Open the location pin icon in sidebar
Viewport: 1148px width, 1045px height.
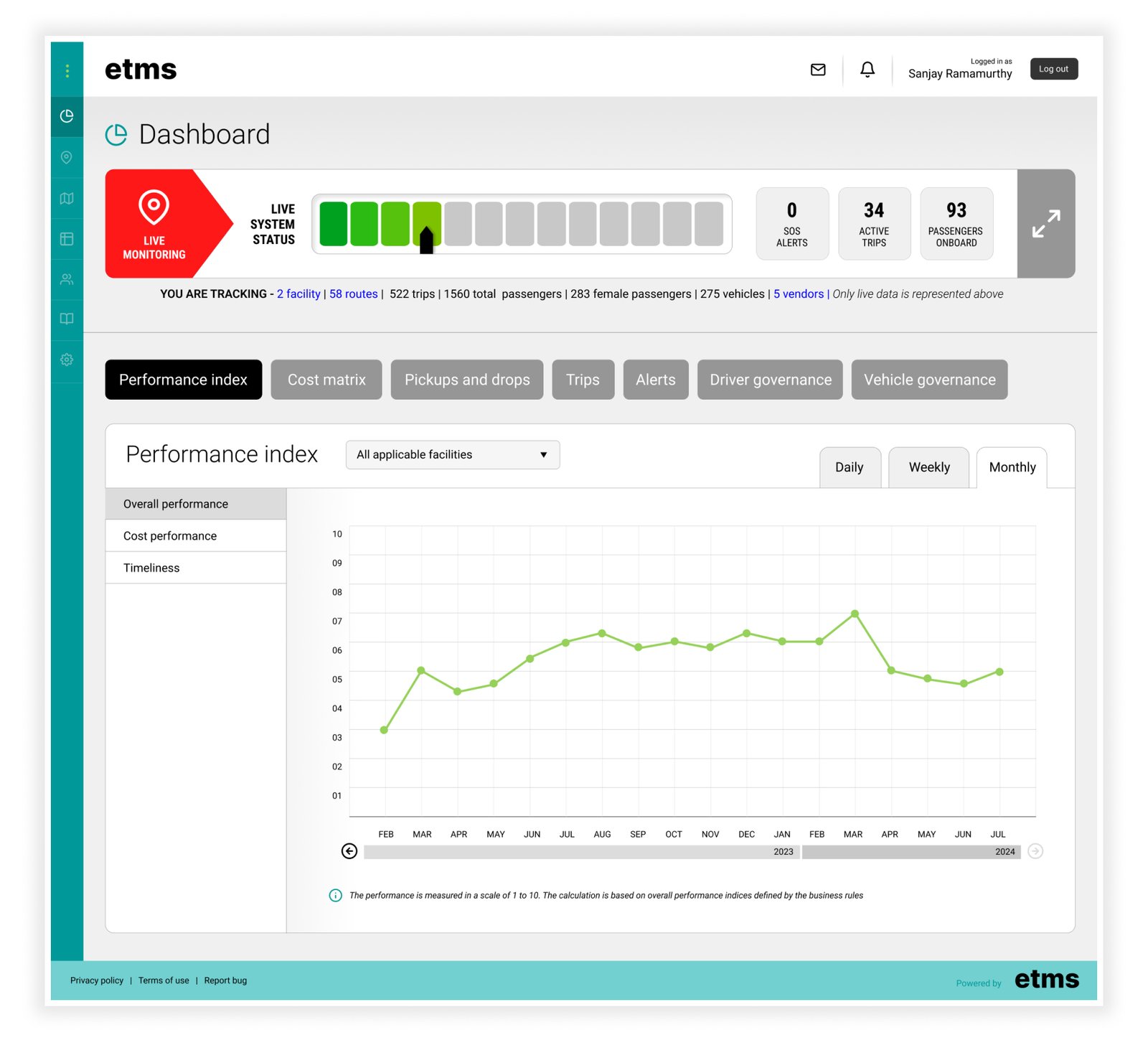pyautogui.click(x=67, y=157)
